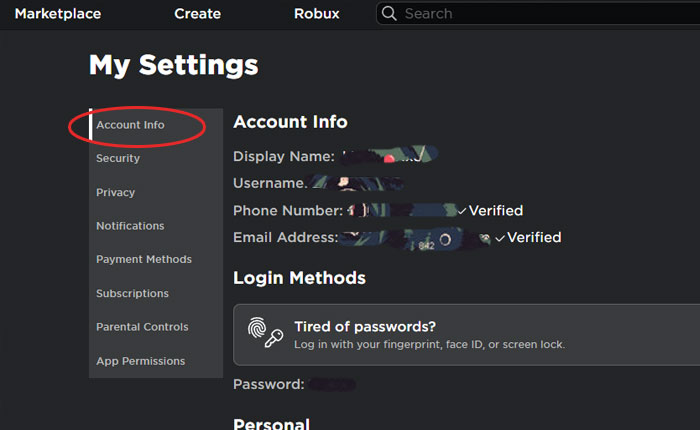The height and width of the screenshot is (430, 700).
Task: View the Subscriptions tab
Action: click(132, 294)
